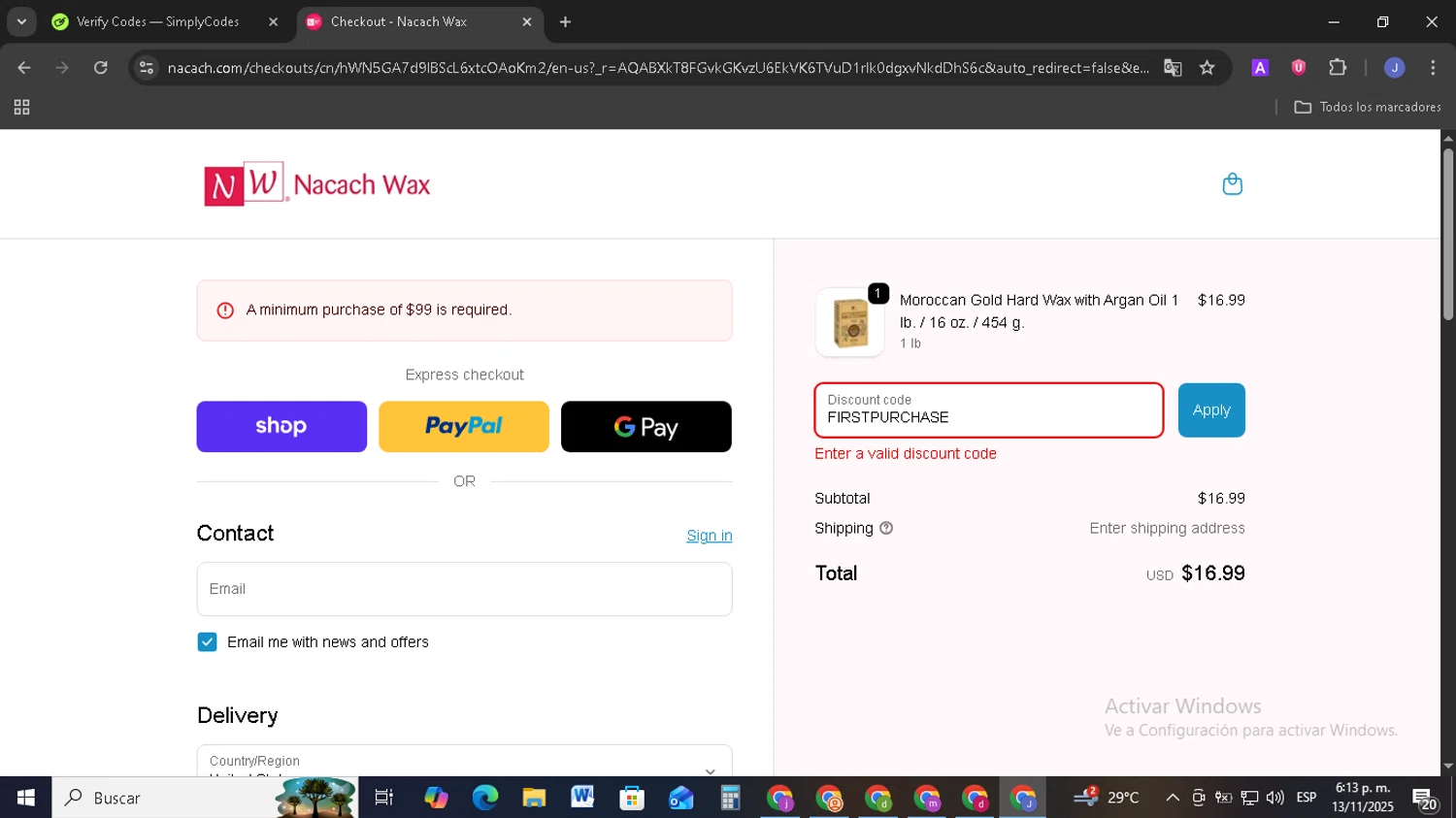Click the shipping help question mark icon
The width and height of the screenshot is (1456, 818).
tap(886, 528)
